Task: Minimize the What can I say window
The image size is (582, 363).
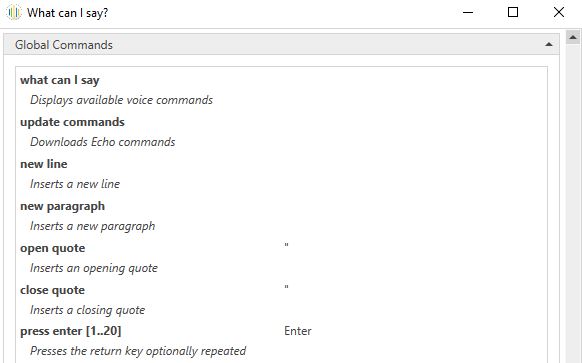Action: coord(468,12)
